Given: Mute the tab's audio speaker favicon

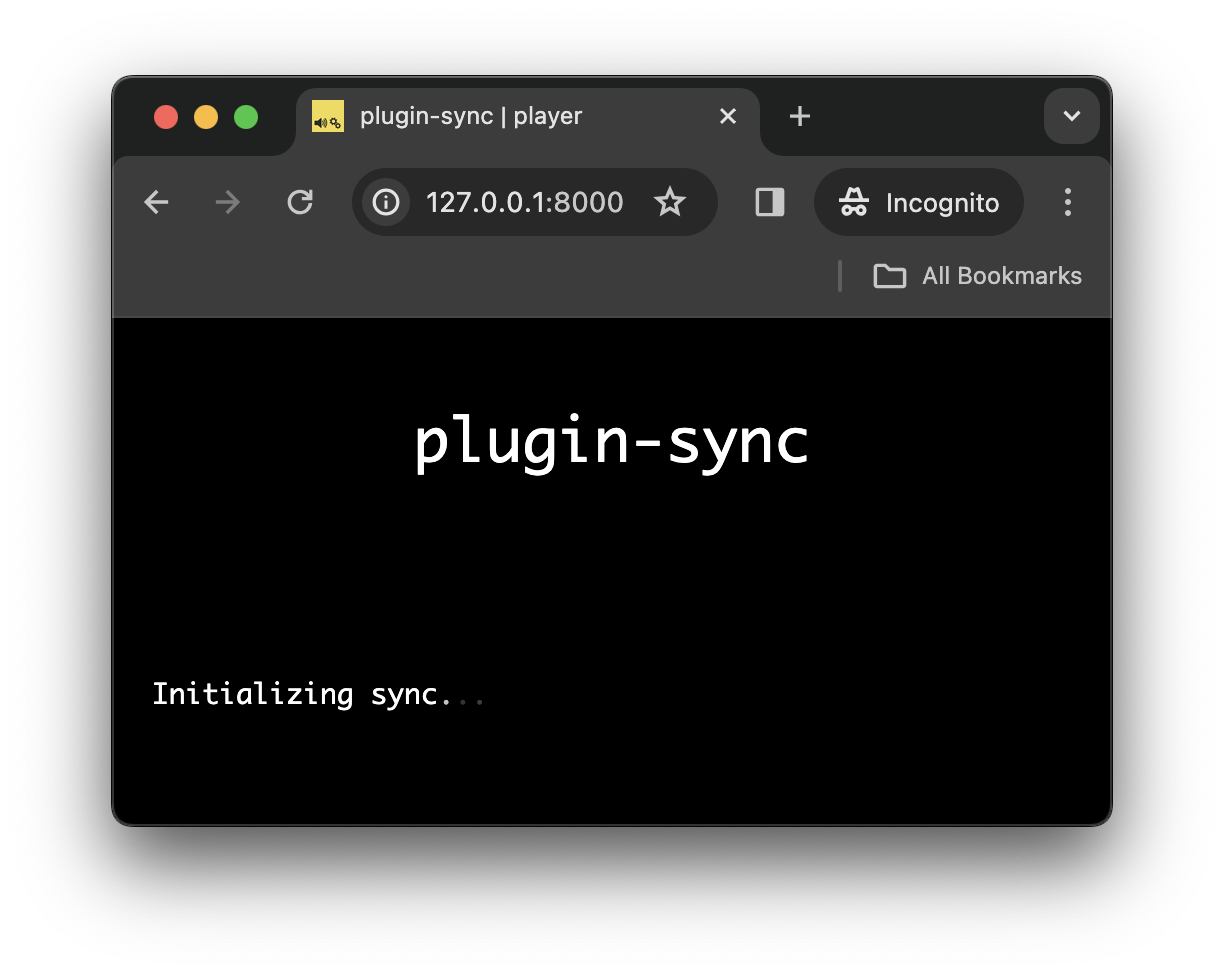Looking at the screenshot, I should coord(328,116).
